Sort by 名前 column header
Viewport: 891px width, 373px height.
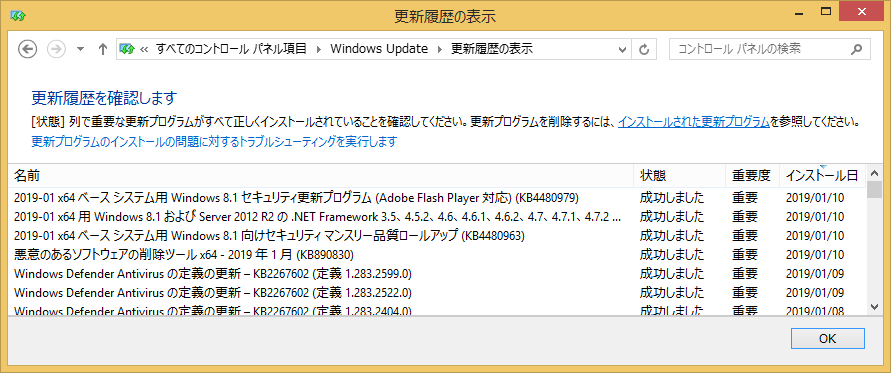pos(321,176)
